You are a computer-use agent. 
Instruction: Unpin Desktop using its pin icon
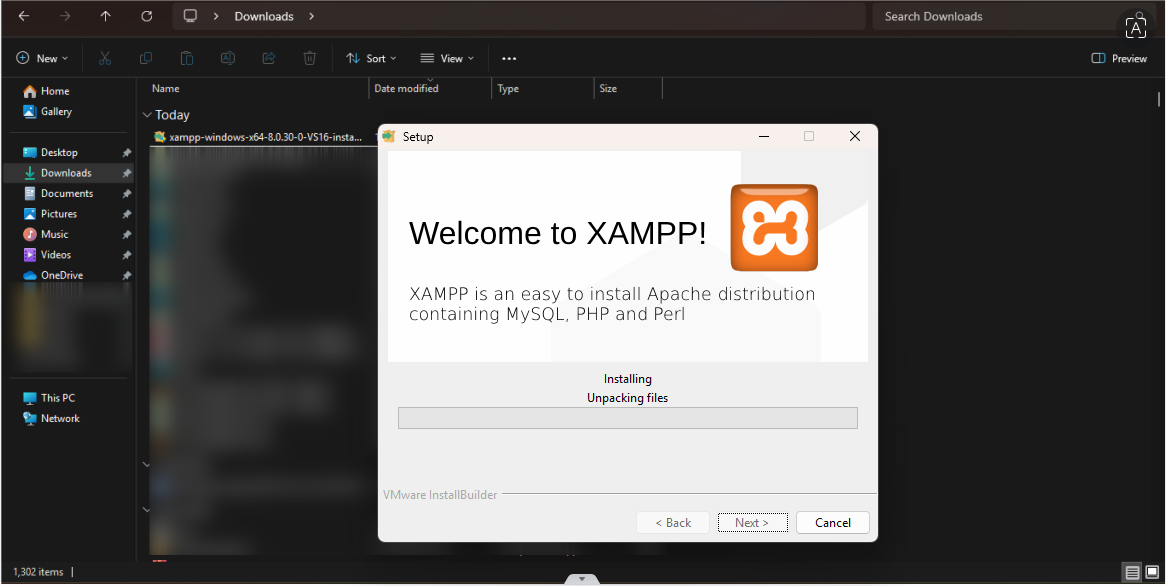126,152
